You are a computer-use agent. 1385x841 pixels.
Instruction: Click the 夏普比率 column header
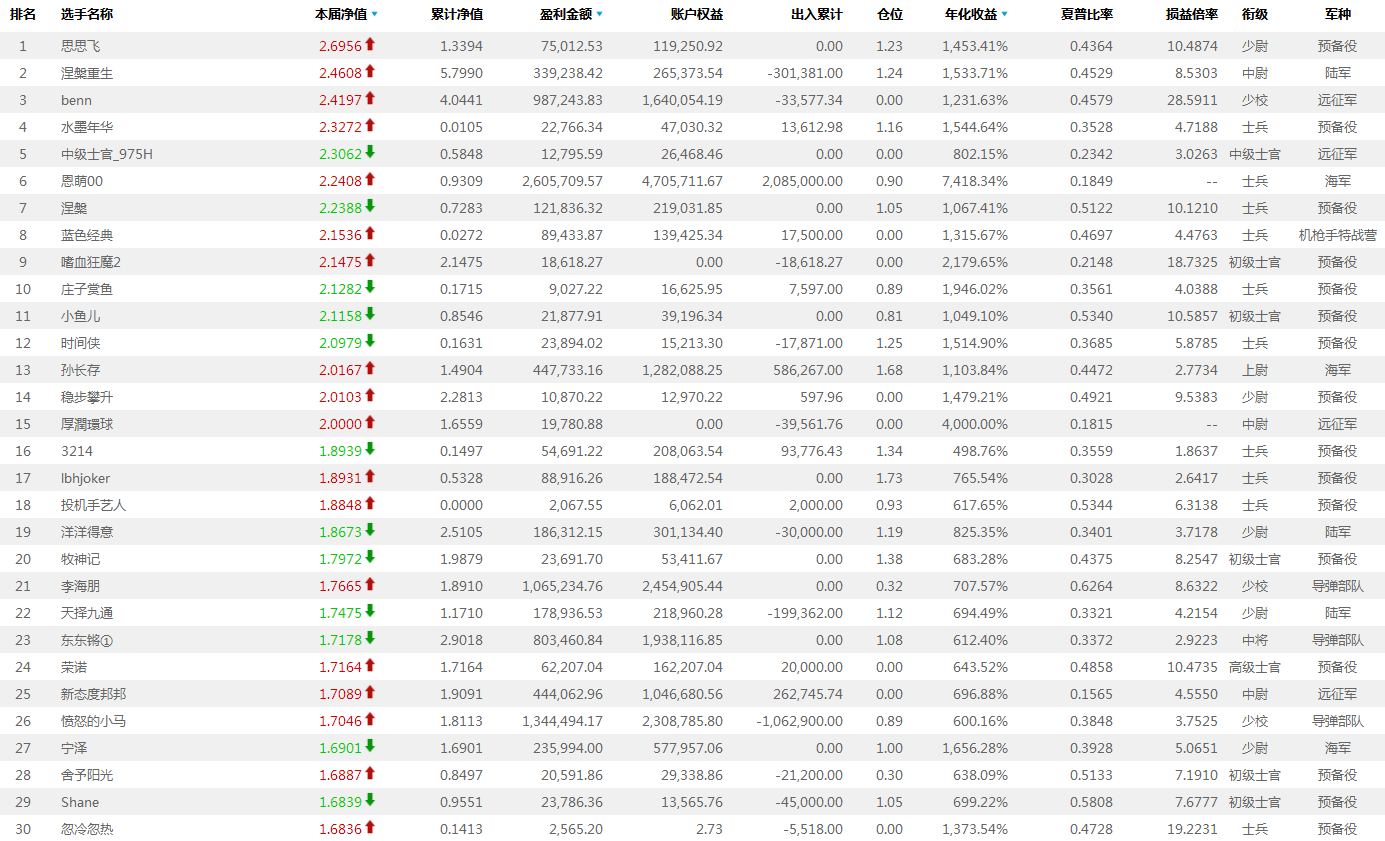tap(1087, 14)
